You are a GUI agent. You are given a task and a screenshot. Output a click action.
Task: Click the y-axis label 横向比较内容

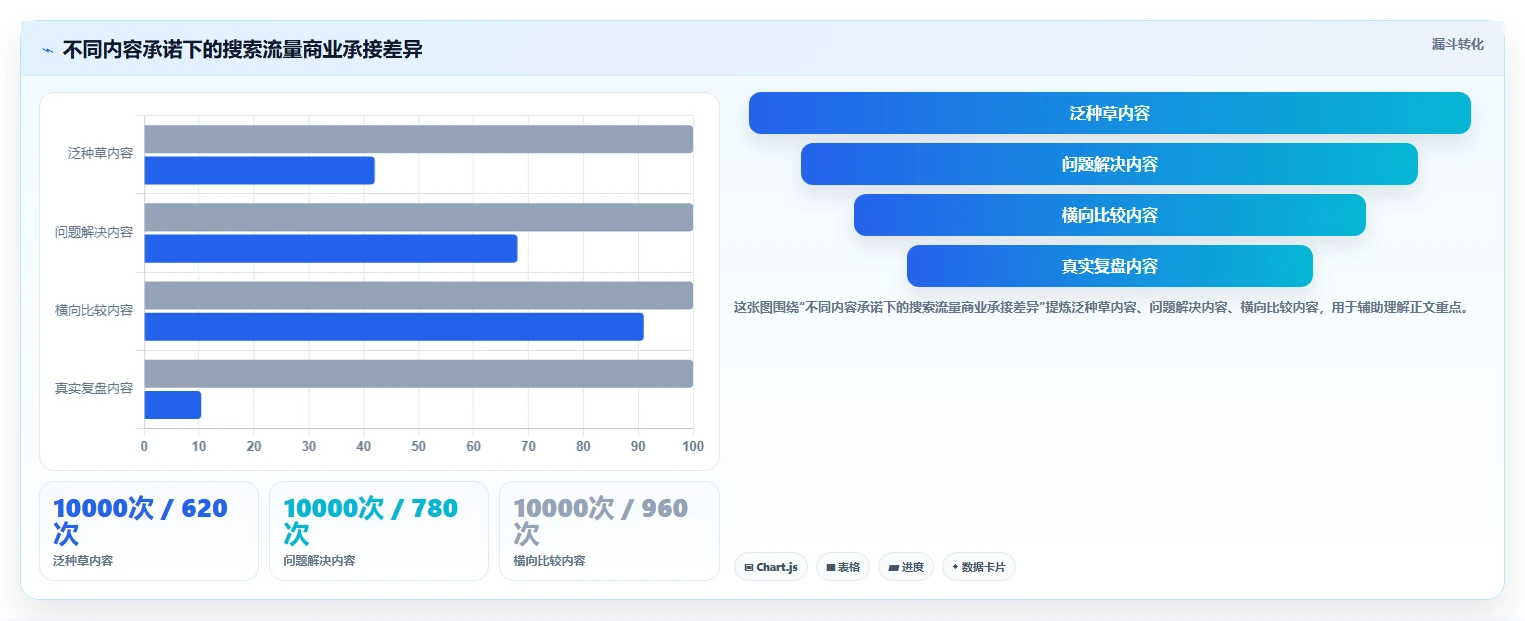94,310
